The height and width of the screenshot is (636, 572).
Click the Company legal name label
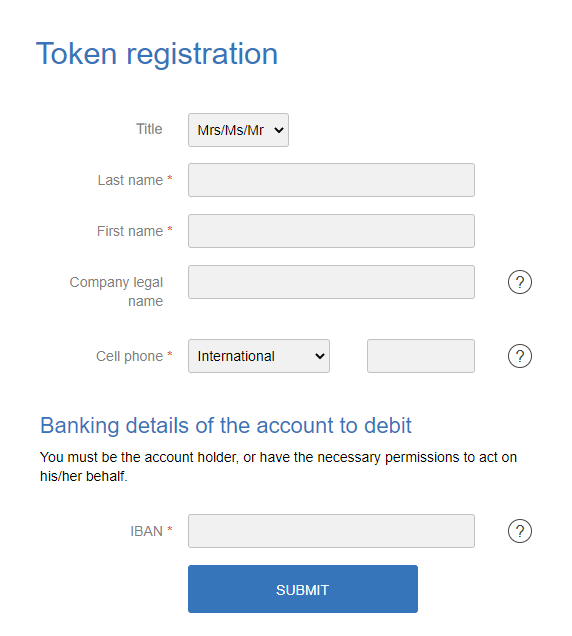(116, 292)
